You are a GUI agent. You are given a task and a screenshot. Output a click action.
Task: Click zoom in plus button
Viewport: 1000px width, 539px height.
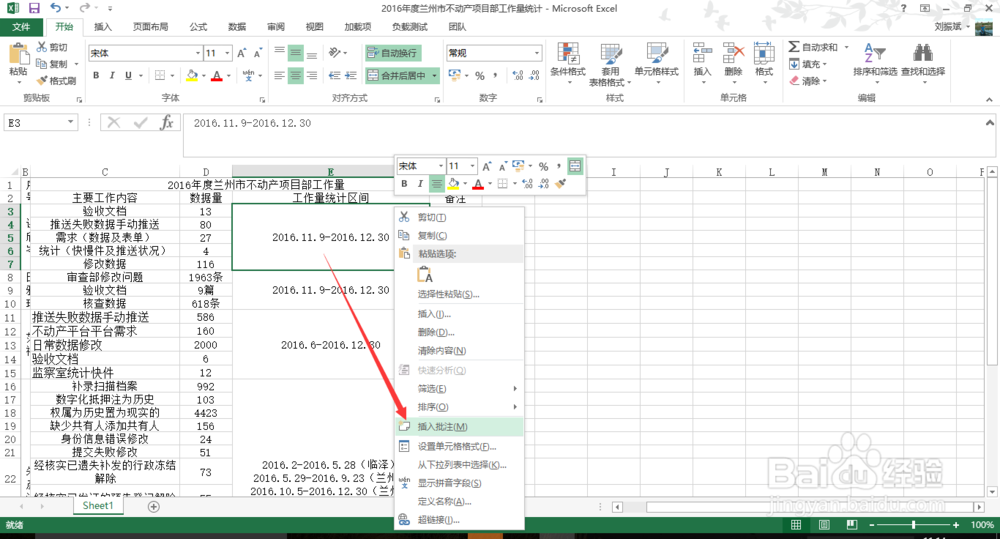(x=955, y=524)
